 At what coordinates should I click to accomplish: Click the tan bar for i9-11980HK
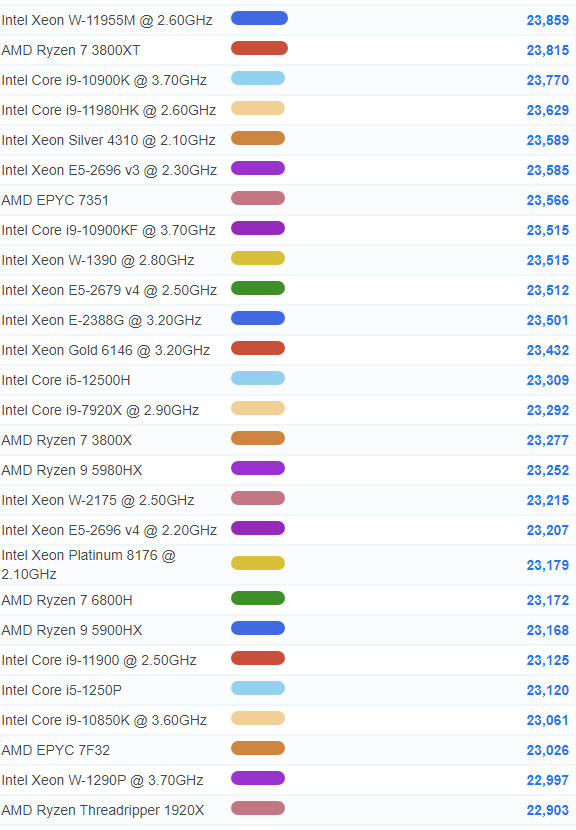coord(258,109)
